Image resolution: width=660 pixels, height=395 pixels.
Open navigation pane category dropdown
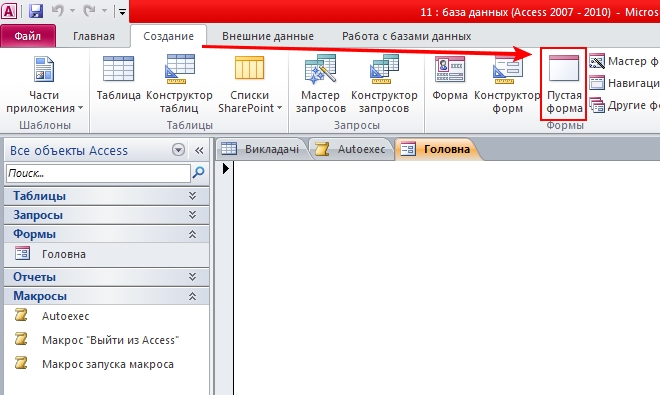click(x=178, y=150)
